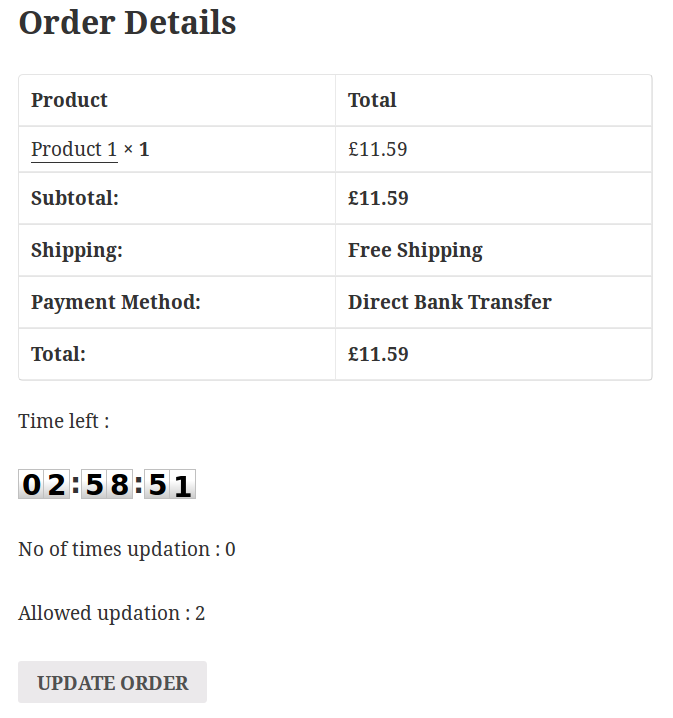Click the countdown hours digits 02

point(44,484)
